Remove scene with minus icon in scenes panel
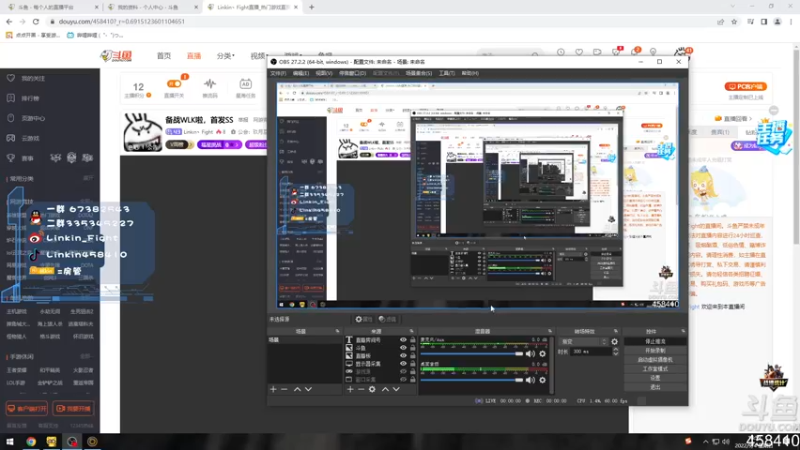Image resolution: width=800 pixels, height=450 pixels. [284, 389]
